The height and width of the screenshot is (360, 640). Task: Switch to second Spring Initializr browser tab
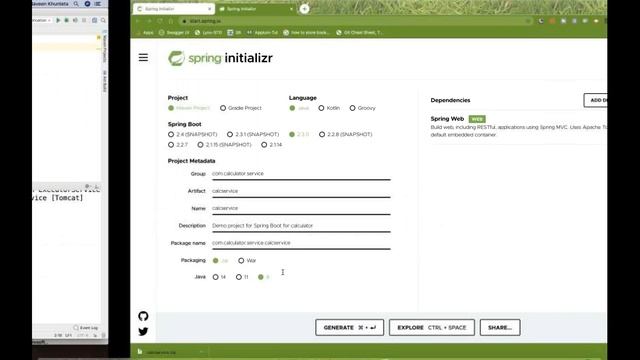pyautogui.click(x=255, y=9)
